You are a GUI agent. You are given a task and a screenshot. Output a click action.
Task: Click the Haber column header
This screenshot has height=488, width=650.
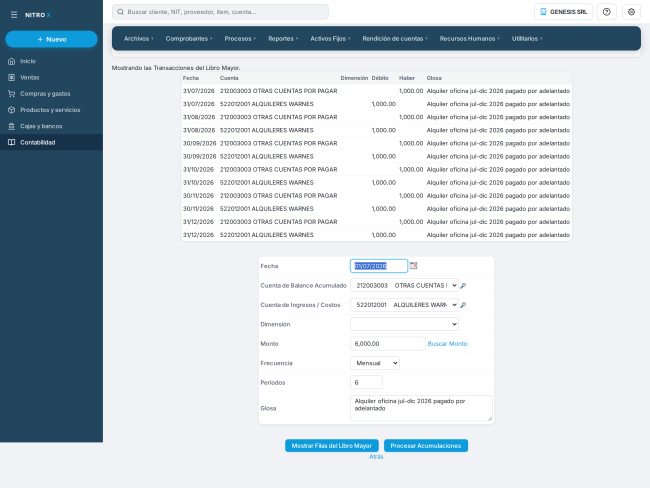(407, 78)
